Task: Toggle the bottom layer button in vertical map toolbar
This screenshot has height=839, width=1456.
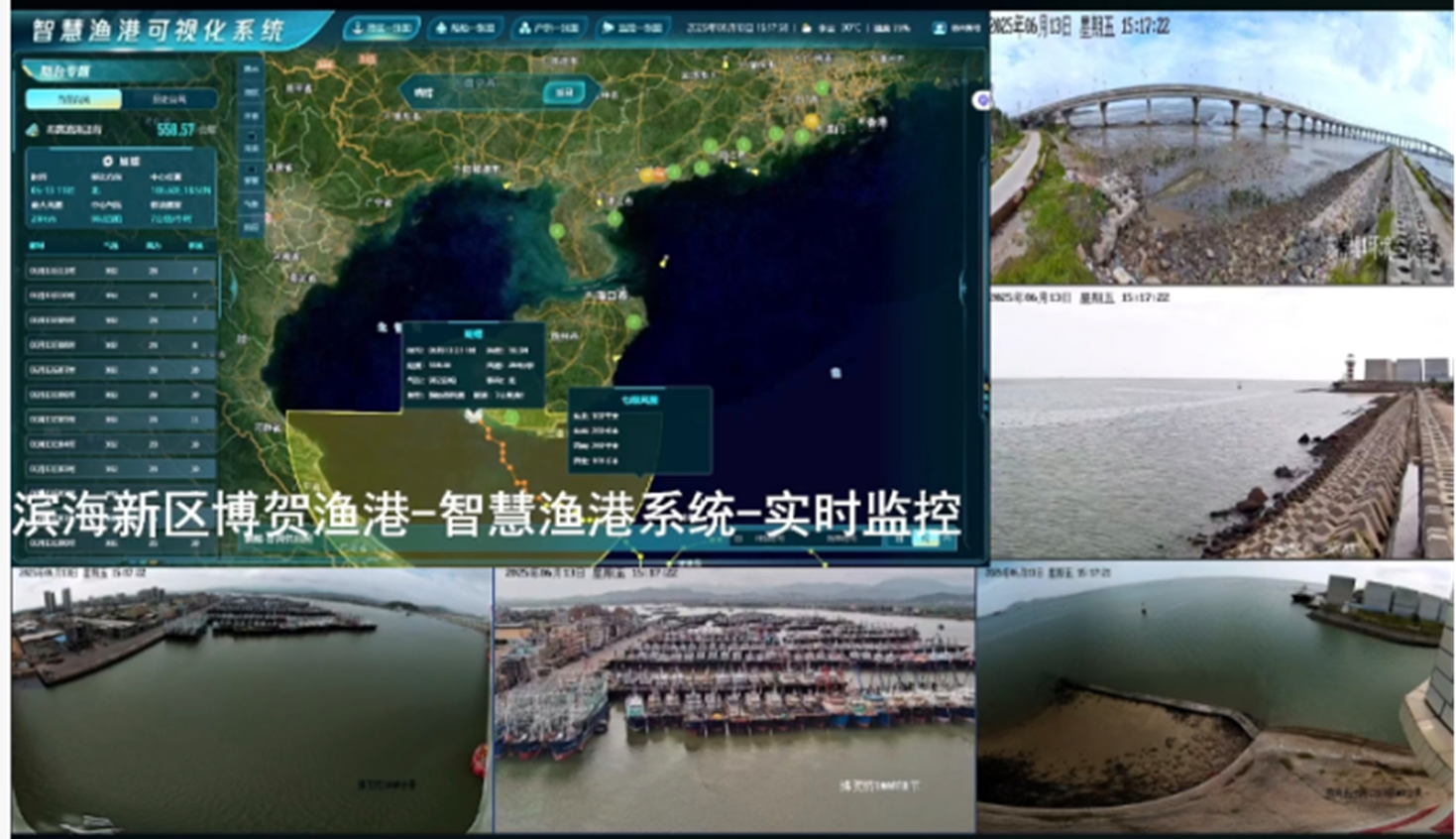Action: [x=251, y=227]
